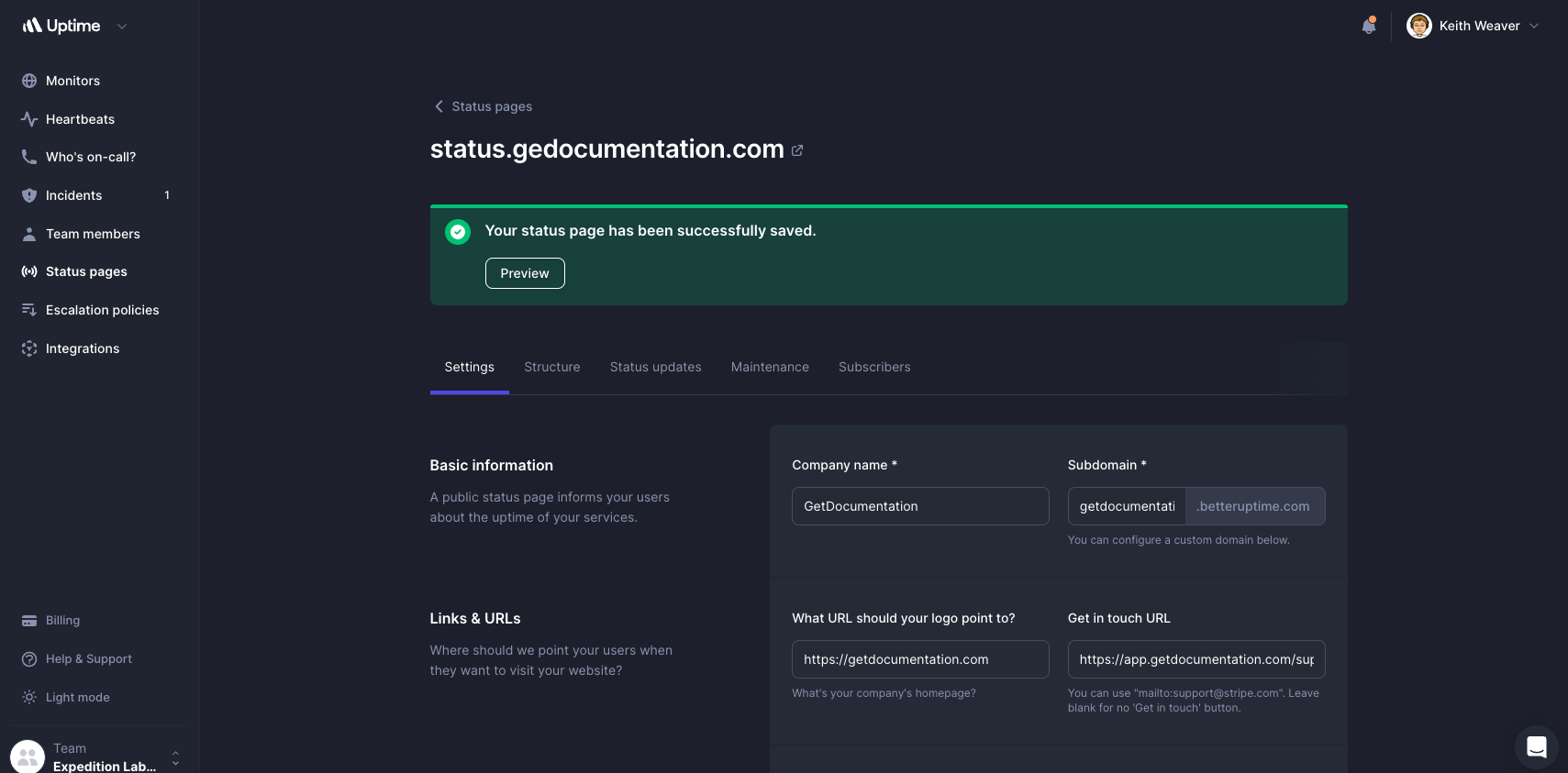
Task: Click the Escalation policies icon
Action: coord(29,310)
